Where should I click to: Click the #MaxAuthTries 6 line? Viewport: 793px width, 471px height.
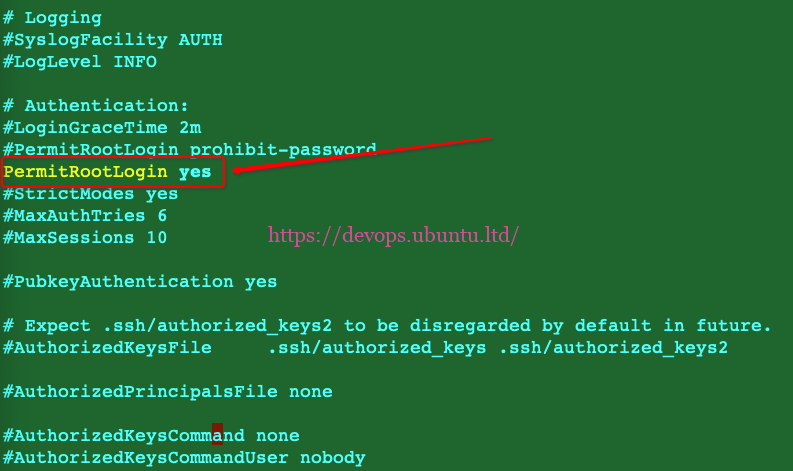tap(85, 216)
